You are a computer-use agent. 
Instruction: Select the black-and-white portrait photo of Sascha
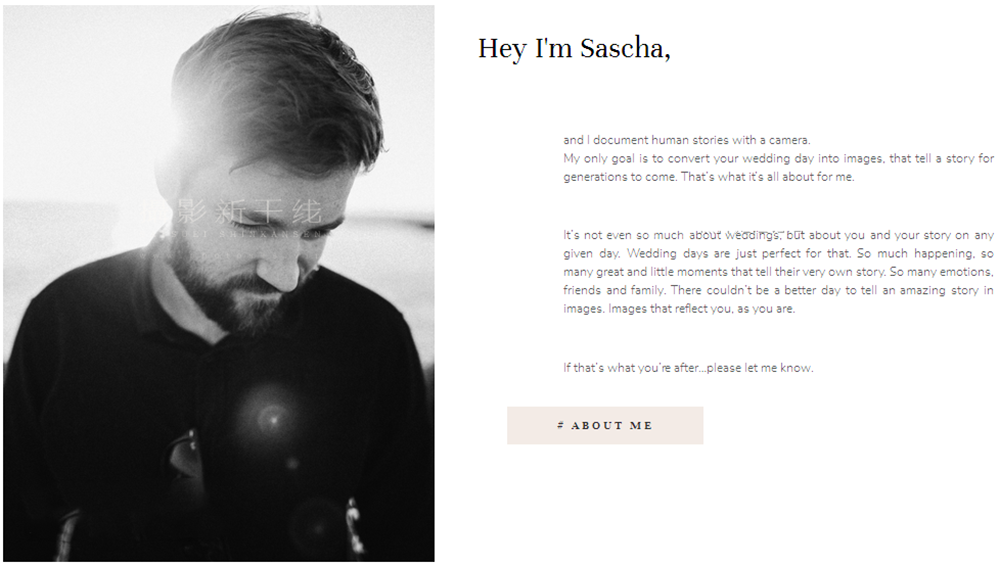[219, 283]
